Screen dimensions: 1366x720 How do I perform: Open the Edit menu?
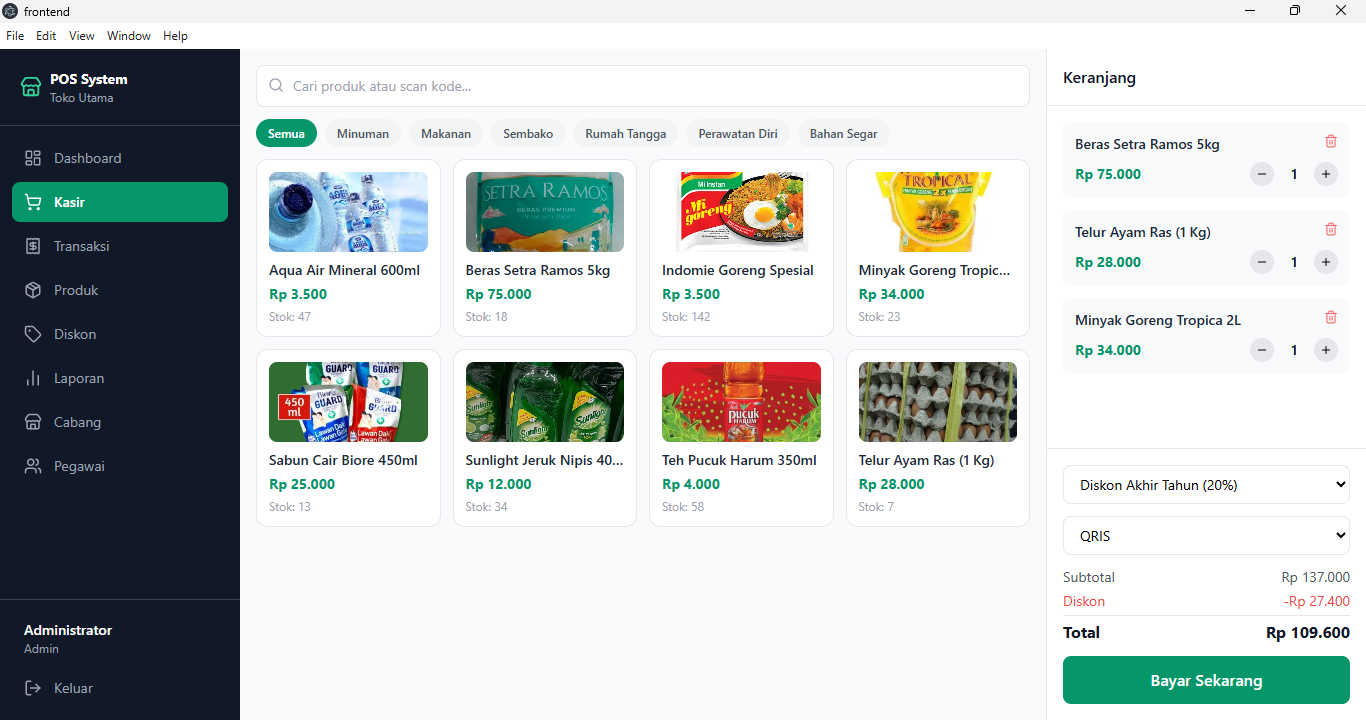pos(46,36)
